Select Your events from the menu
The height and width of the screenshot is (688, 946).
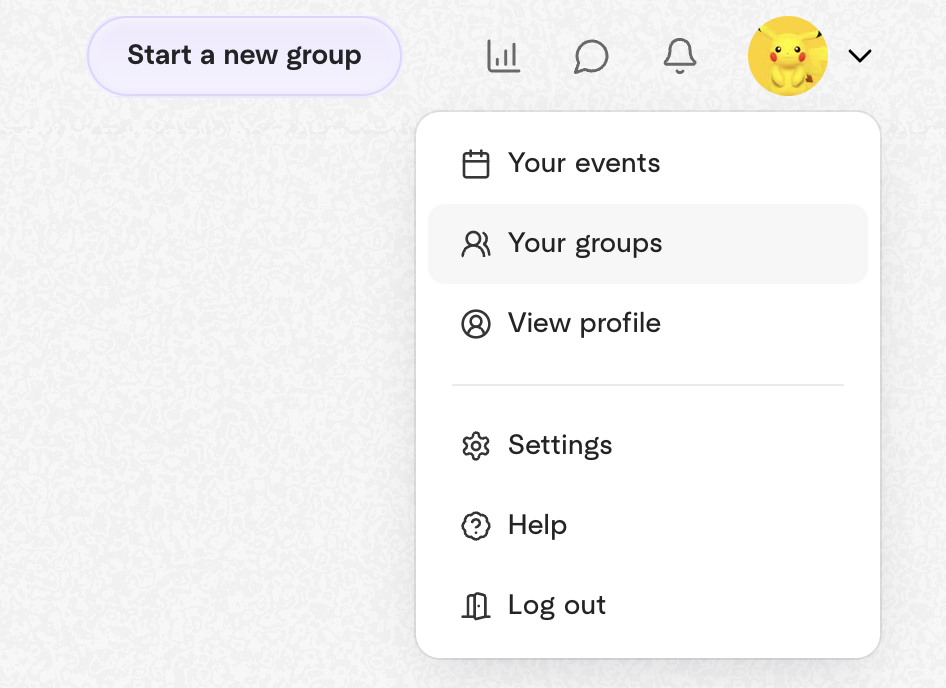(x=584, y=164)
